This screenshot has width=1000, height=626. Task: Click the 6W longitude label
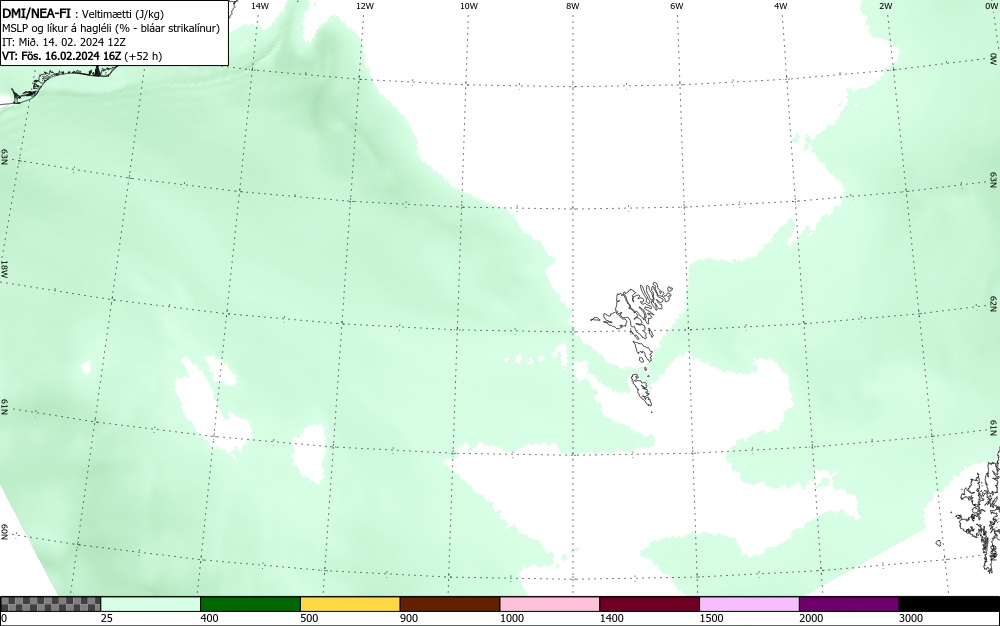(677, 6)
